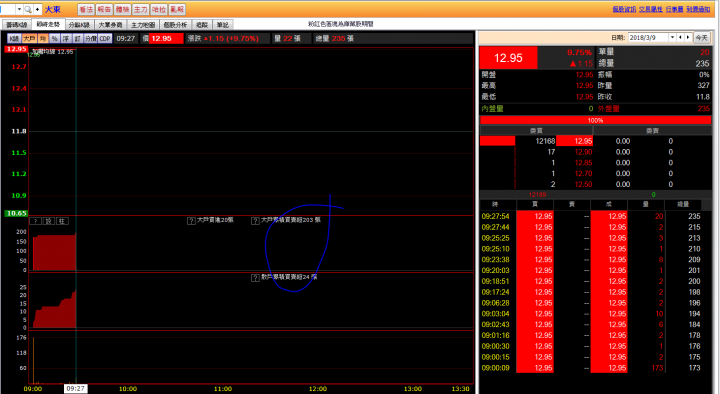Toggle the 均 average line button
720x394 pixels.
click(x=43, y=39)
